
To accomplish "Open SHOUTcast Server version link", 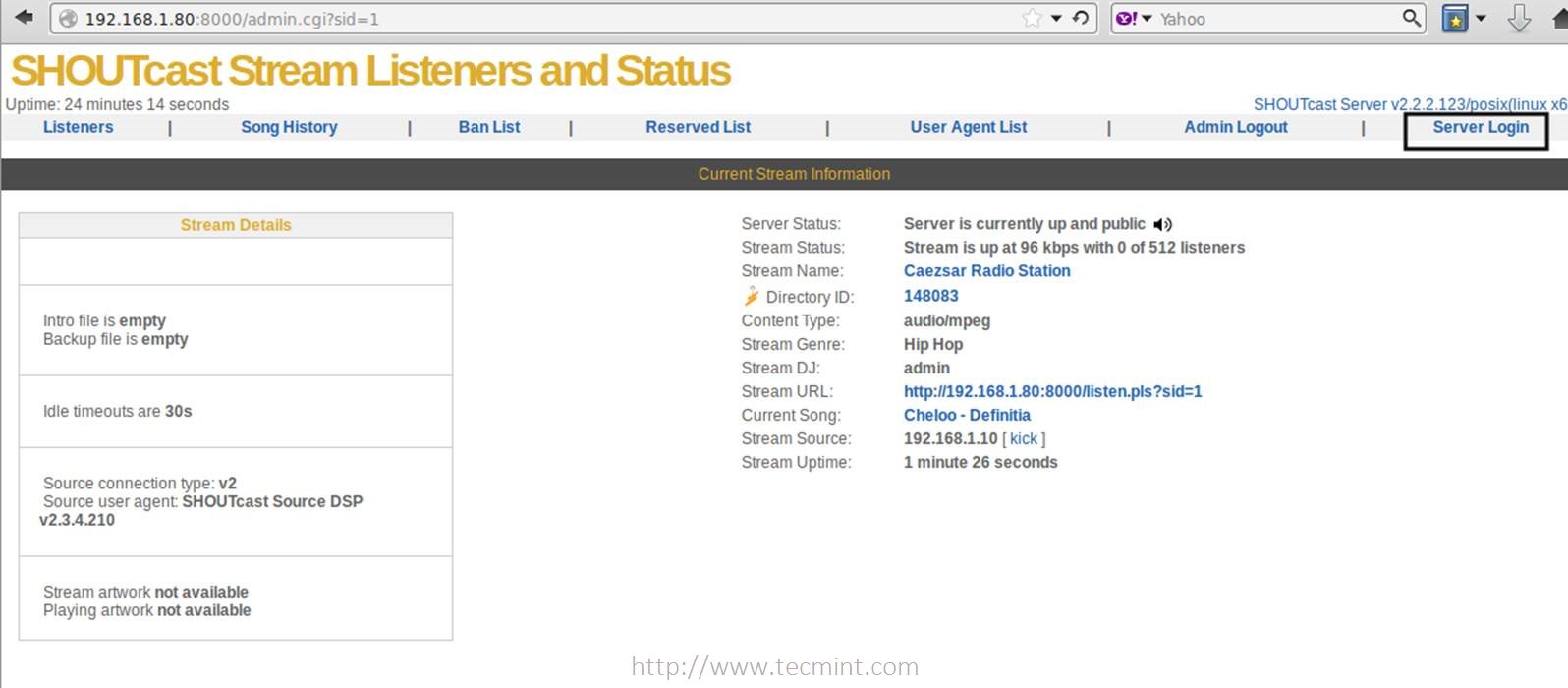I will click(x=1410, y=104).
